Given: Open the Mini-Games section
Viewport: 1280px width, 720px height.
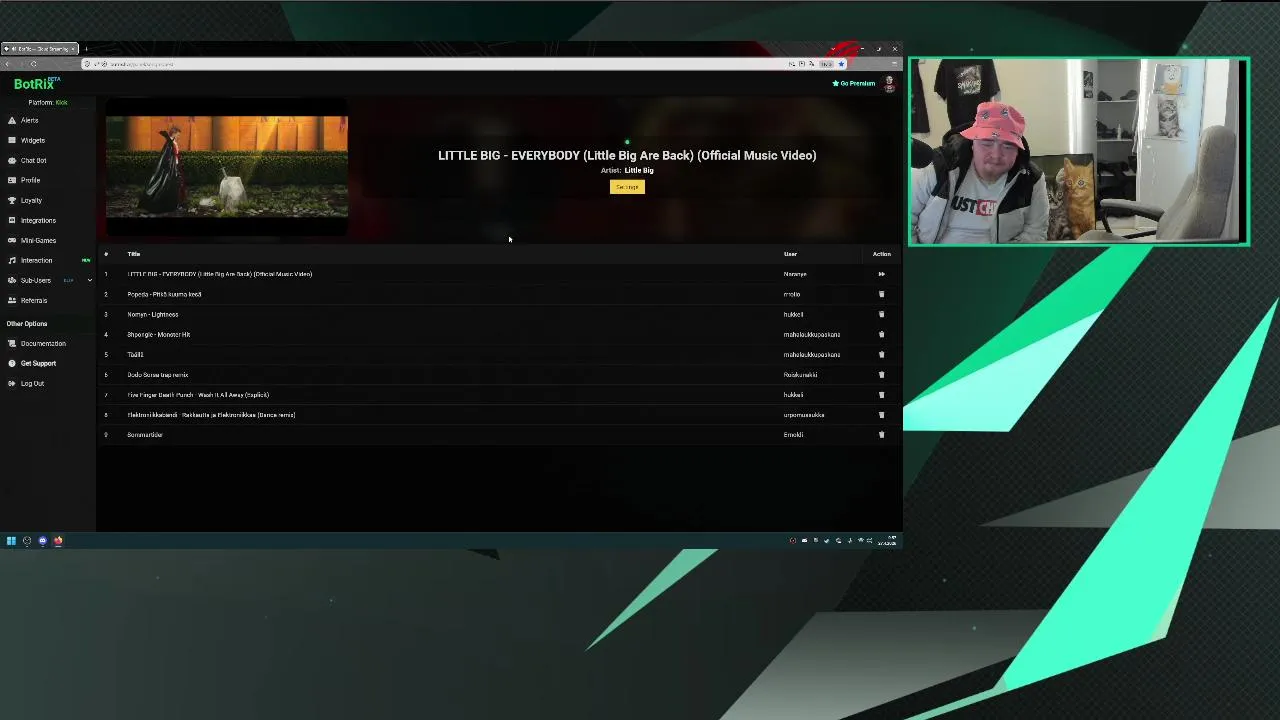Looking at the screenshot, I should [x=38, y=240].
